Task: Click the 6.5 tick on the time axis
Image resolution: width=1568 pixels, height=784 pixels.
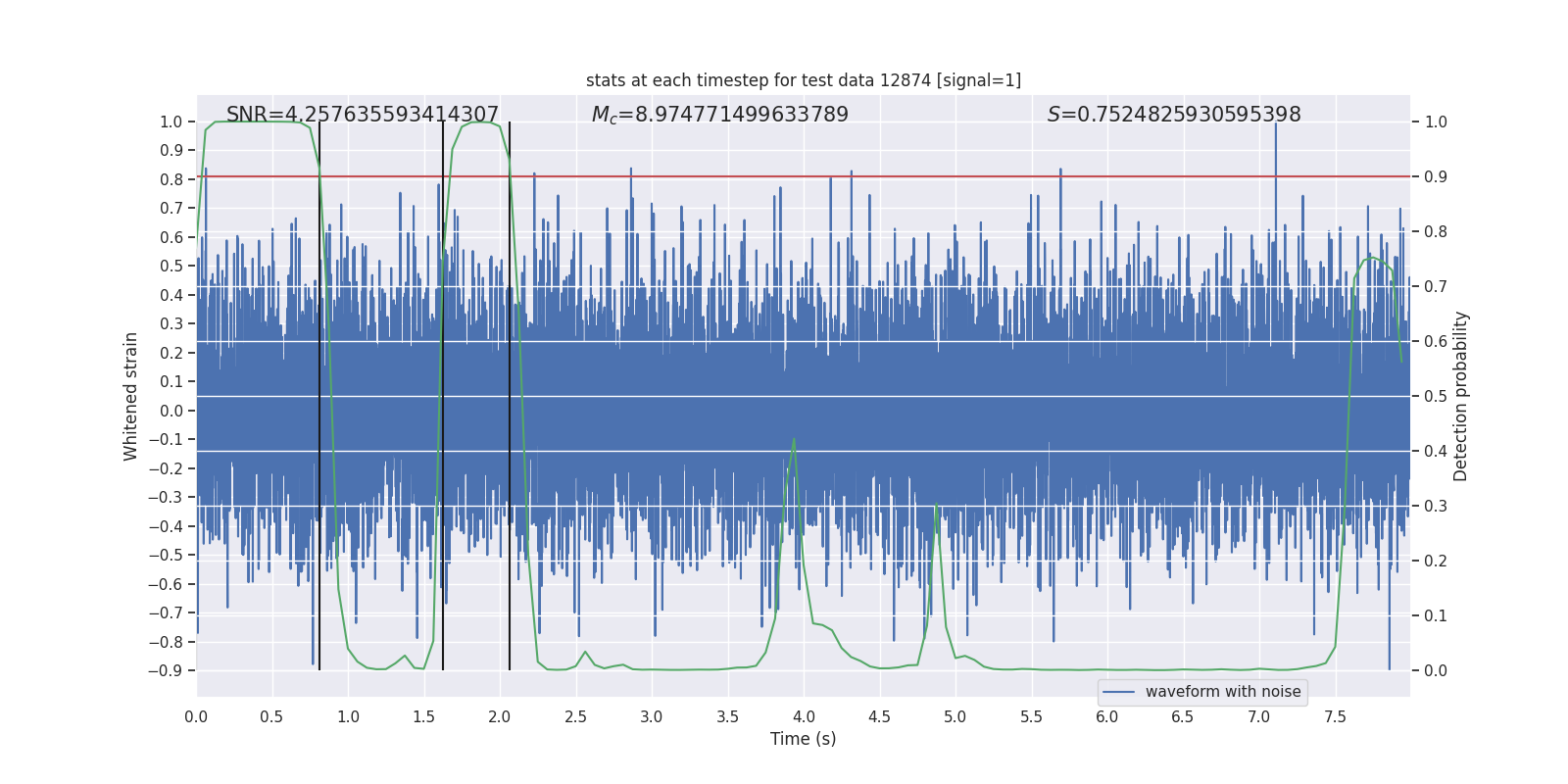Action: pos(1183,716)
